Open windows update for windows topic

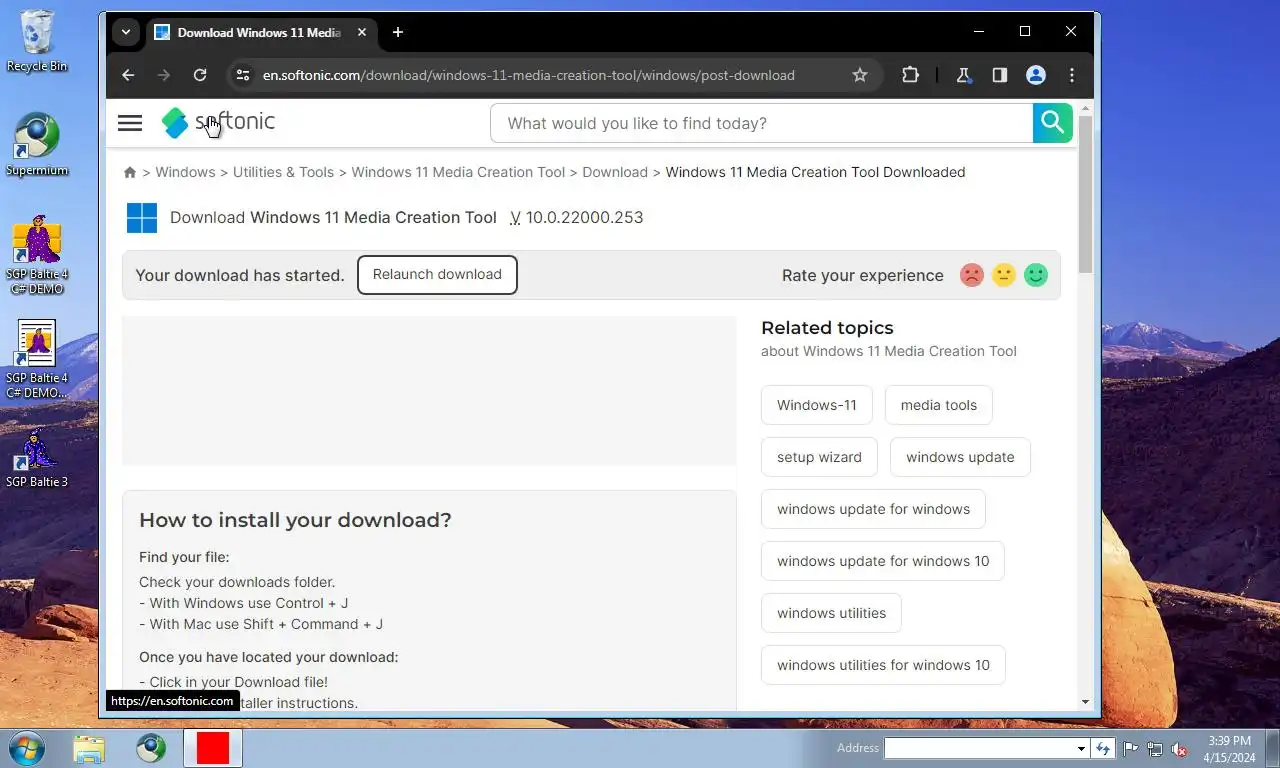[x=873, y=509]
